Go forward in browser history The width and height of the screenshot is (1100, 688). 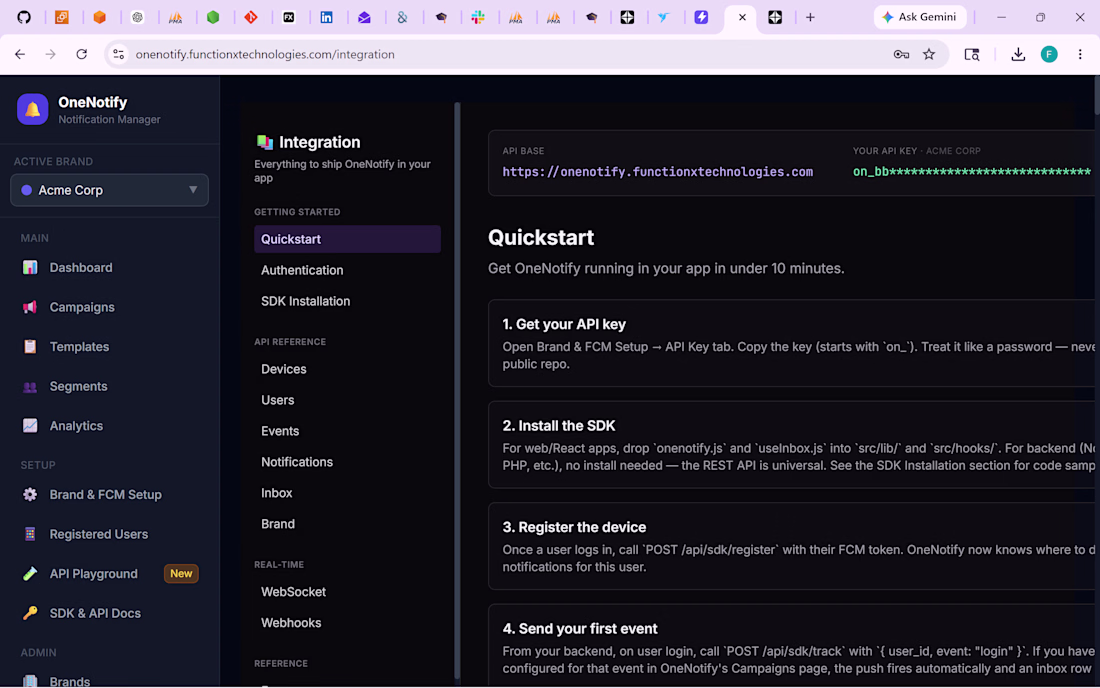coord(51,54)
